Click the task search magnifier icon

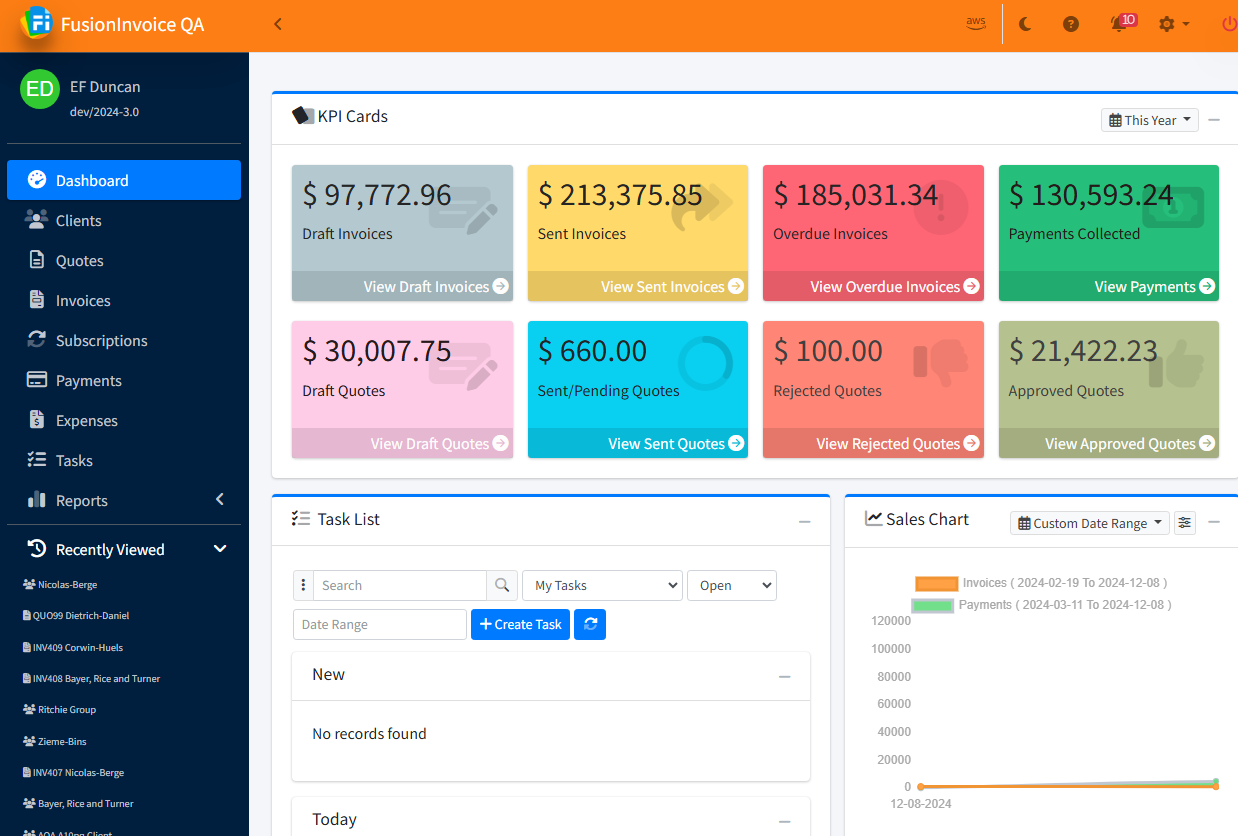502,585
